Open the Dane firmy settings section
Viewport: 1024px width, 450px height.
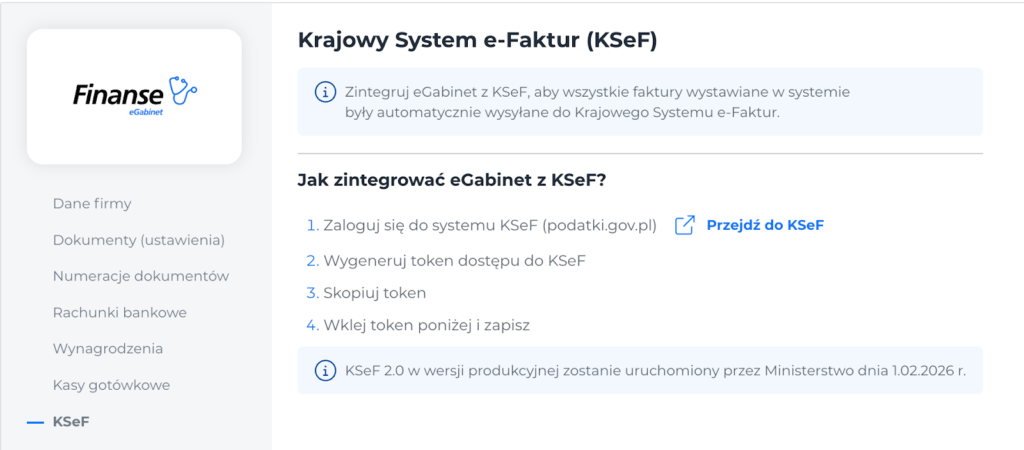pyautogui.click(x=92, y=204)
